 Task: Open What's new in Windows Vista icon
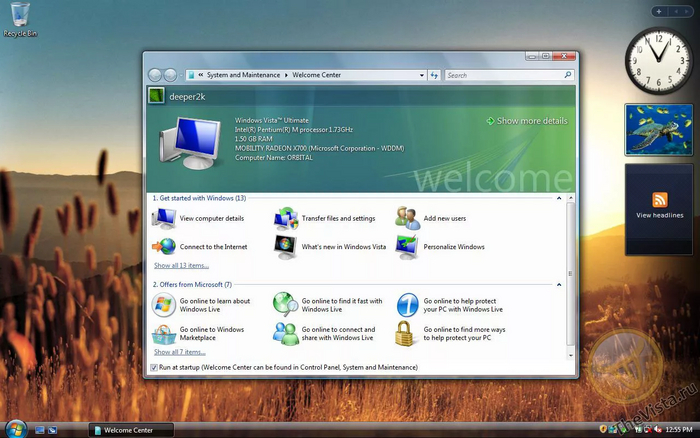(286, 247)
